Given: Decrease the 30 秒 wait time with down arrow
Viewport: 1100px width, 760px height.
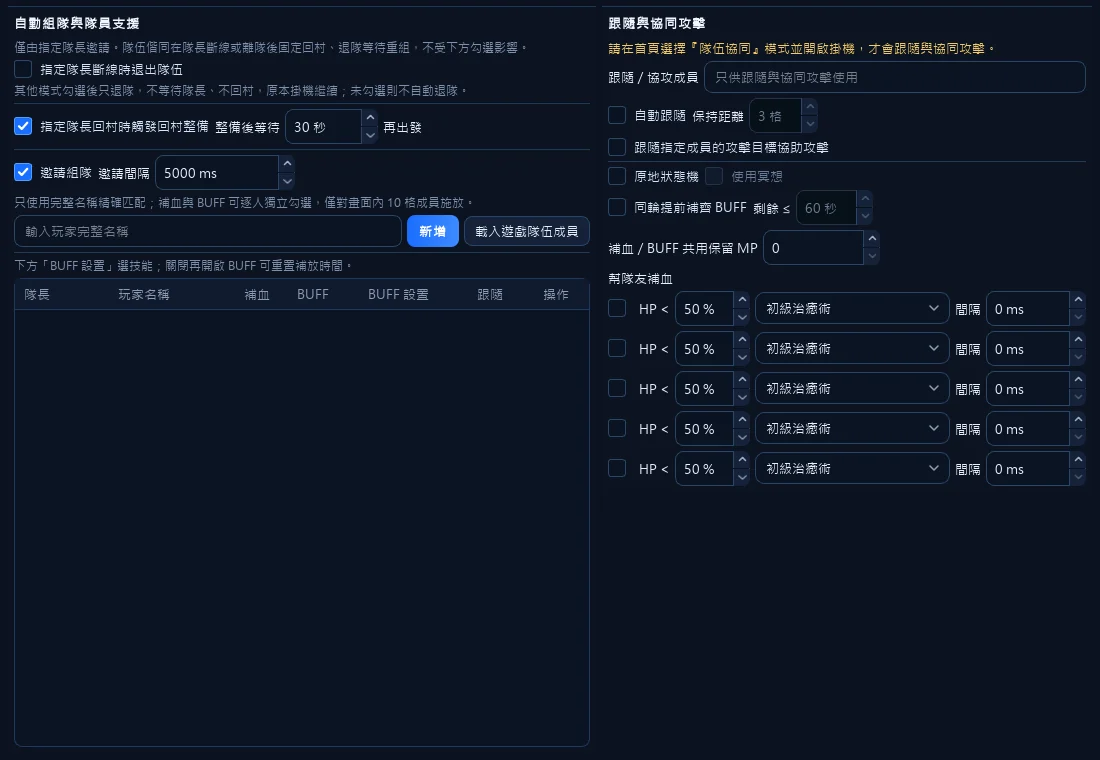Looking at the screenshot, I should (x=370, y=135).
